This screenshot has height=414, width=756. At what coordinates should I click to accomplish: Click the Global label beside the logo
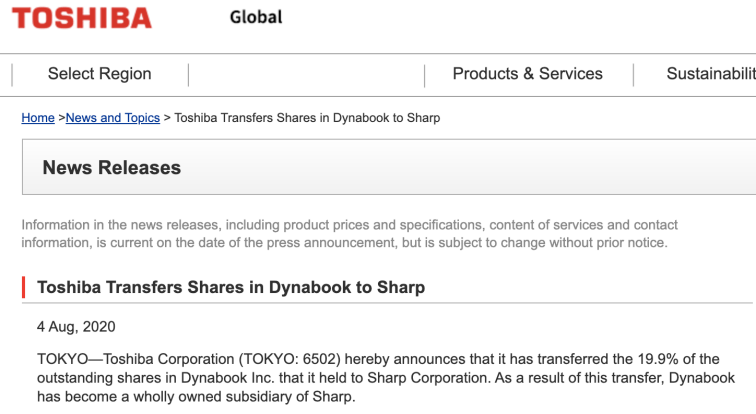pyautogui.click(x=256, y=17)
